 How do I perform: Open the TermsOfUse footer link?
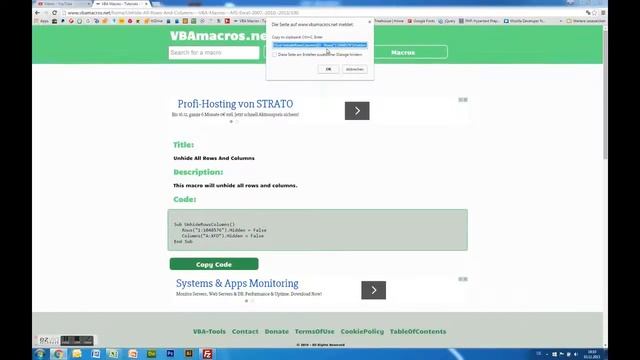coord(315,331)
